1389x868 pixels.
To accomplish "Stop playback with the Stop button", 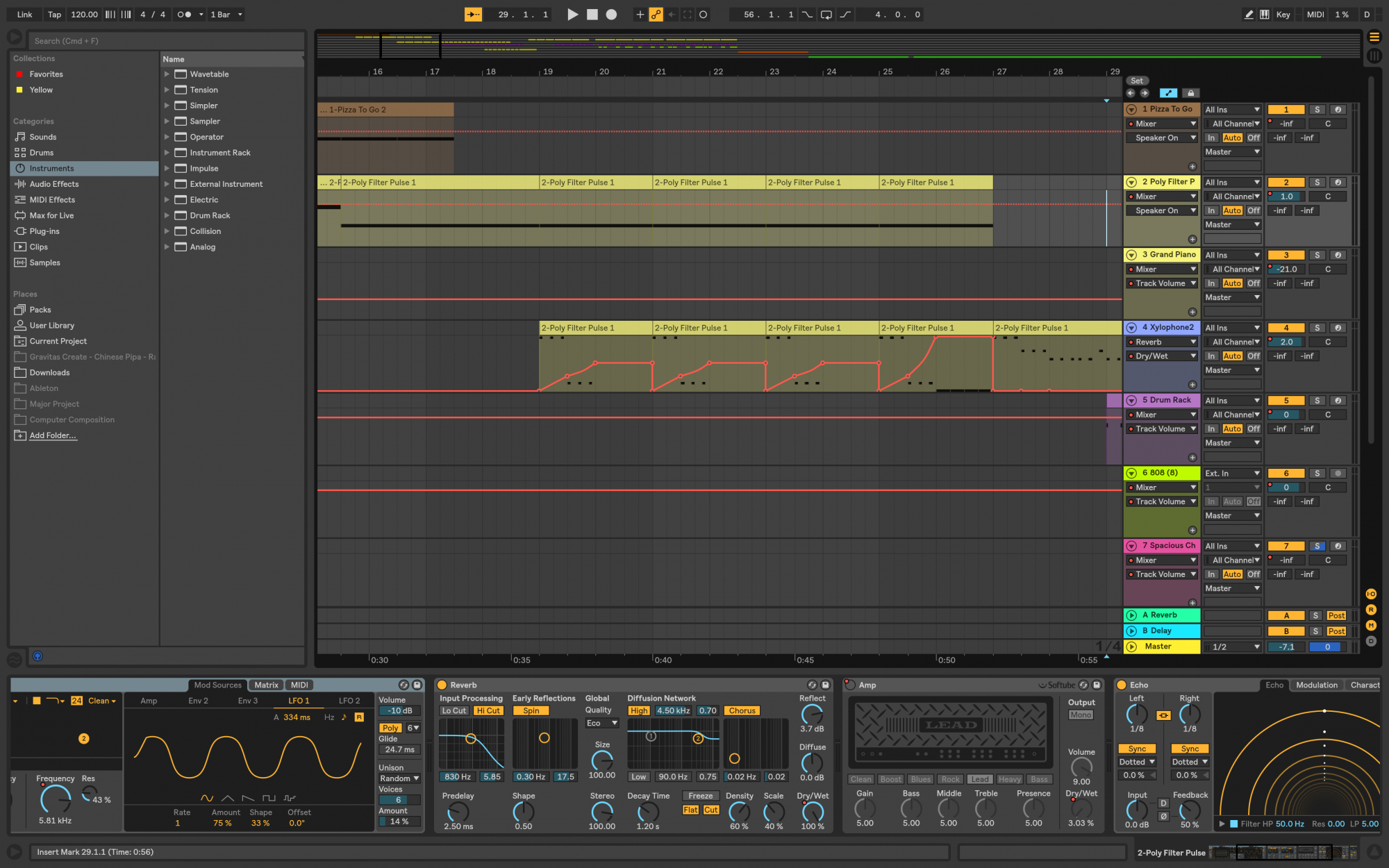I will point(592,14).
